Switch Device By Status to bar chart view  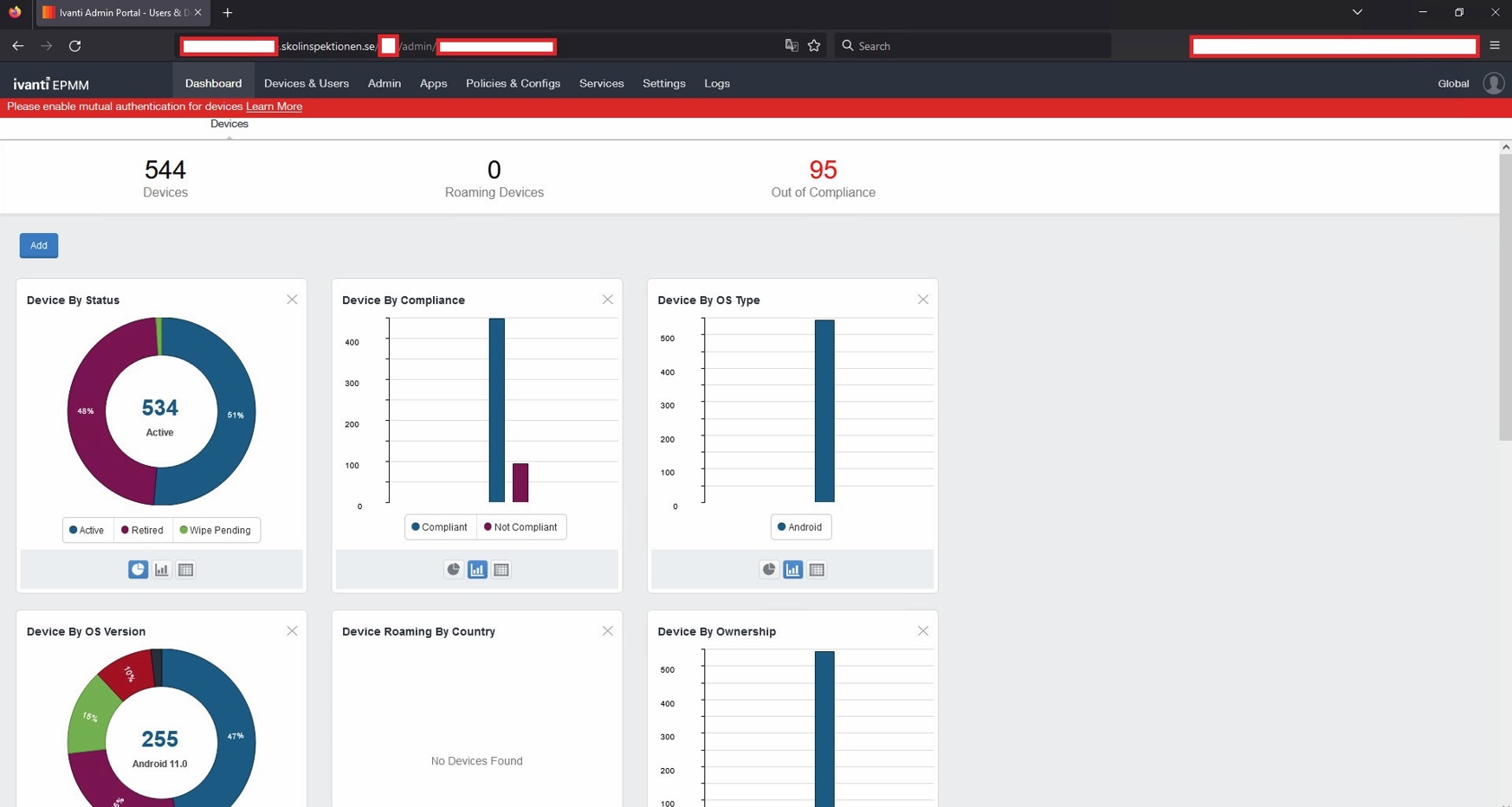[x=162, y=570]
